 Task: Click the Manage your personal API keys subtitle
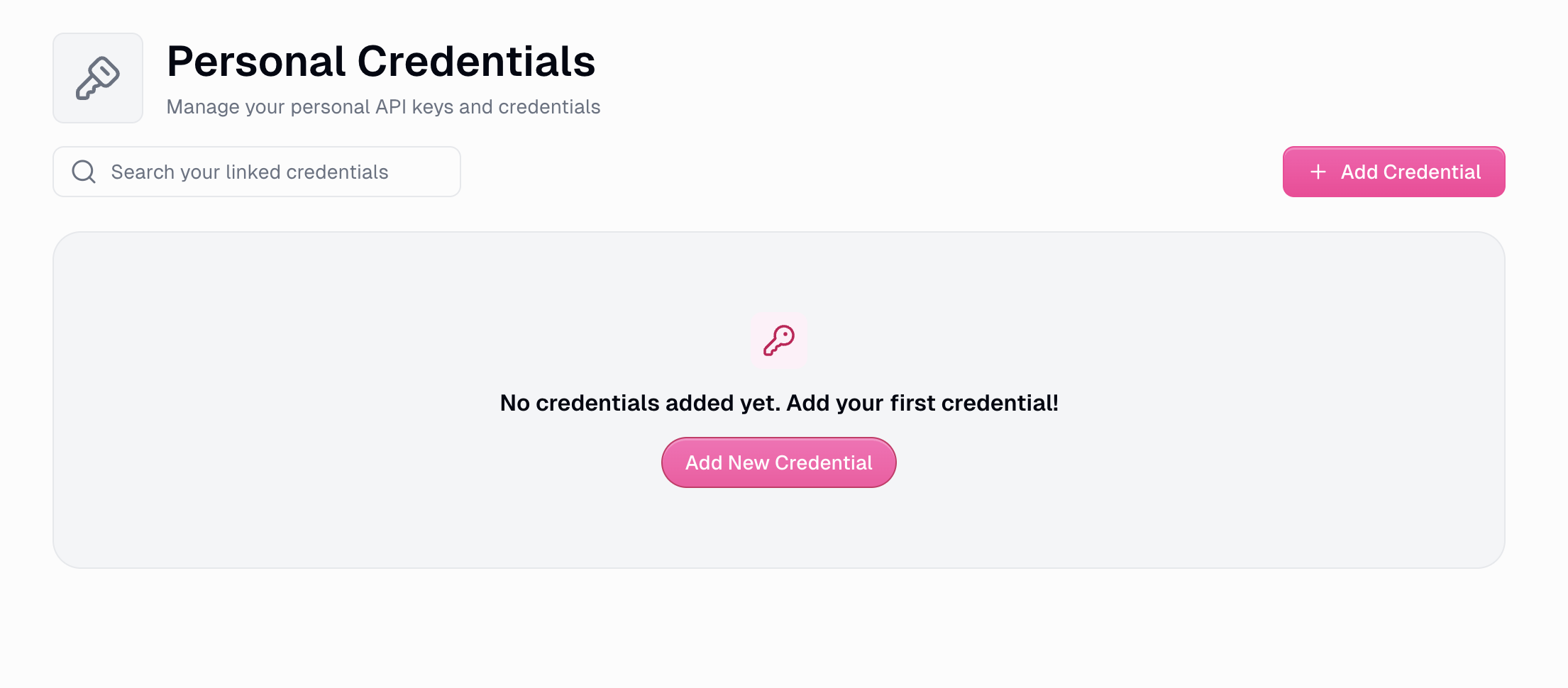point(383,106)
